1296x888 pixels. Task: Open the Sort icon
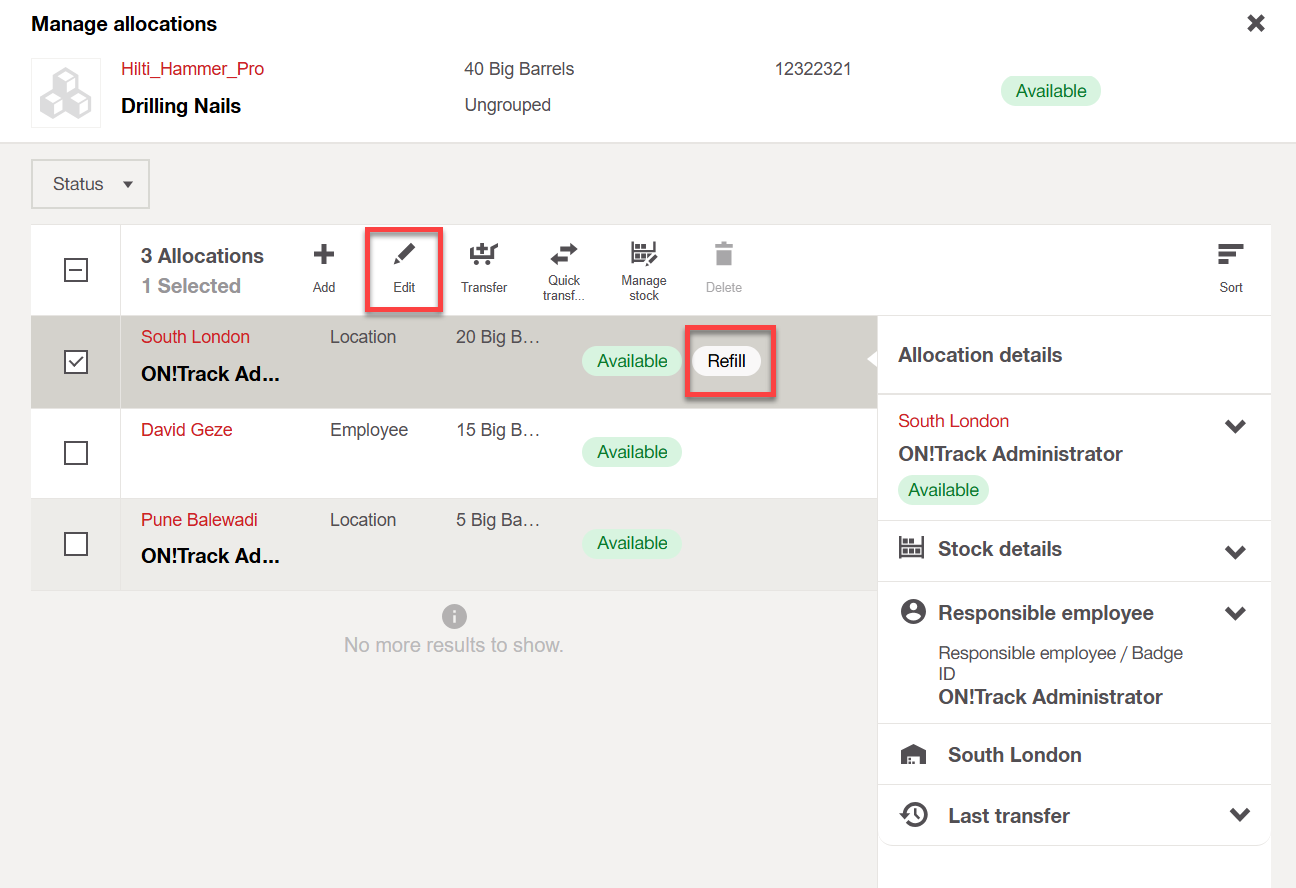tap(1231, 254)
